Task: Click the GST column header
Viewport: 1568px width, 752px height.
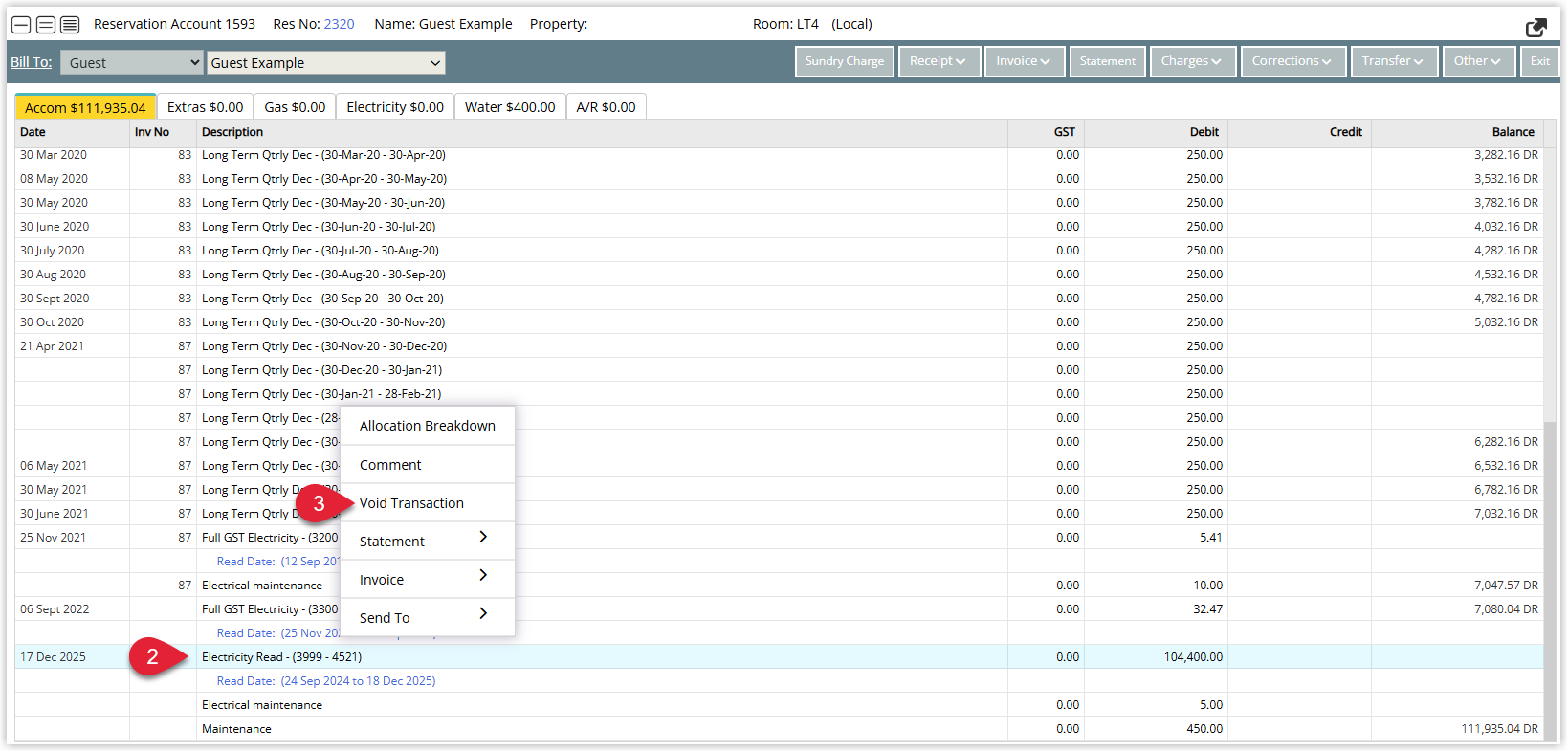Action: [1046, 132]
